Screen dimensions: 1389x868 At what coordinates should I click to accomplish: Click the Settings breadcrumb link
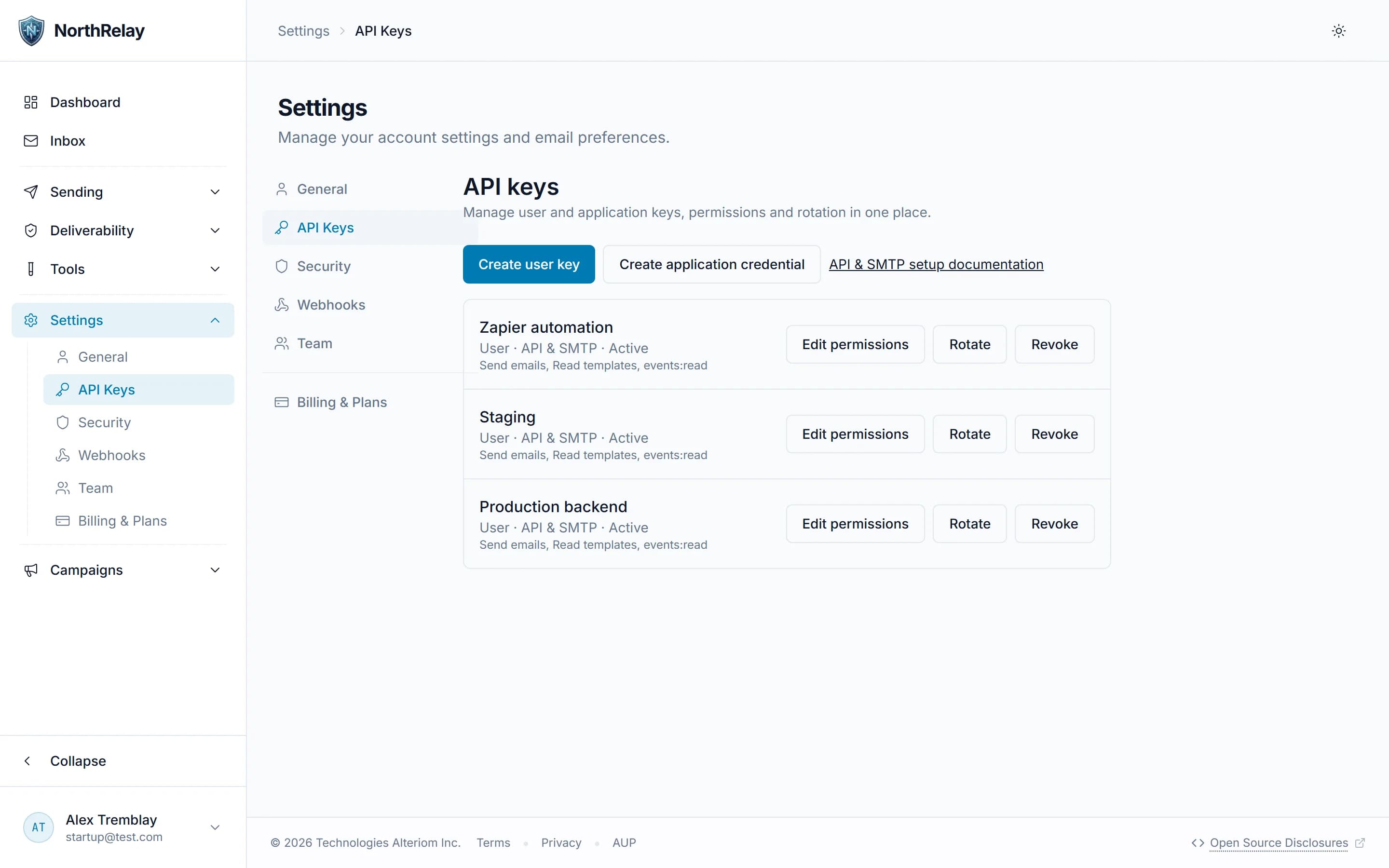pos(304,31)
